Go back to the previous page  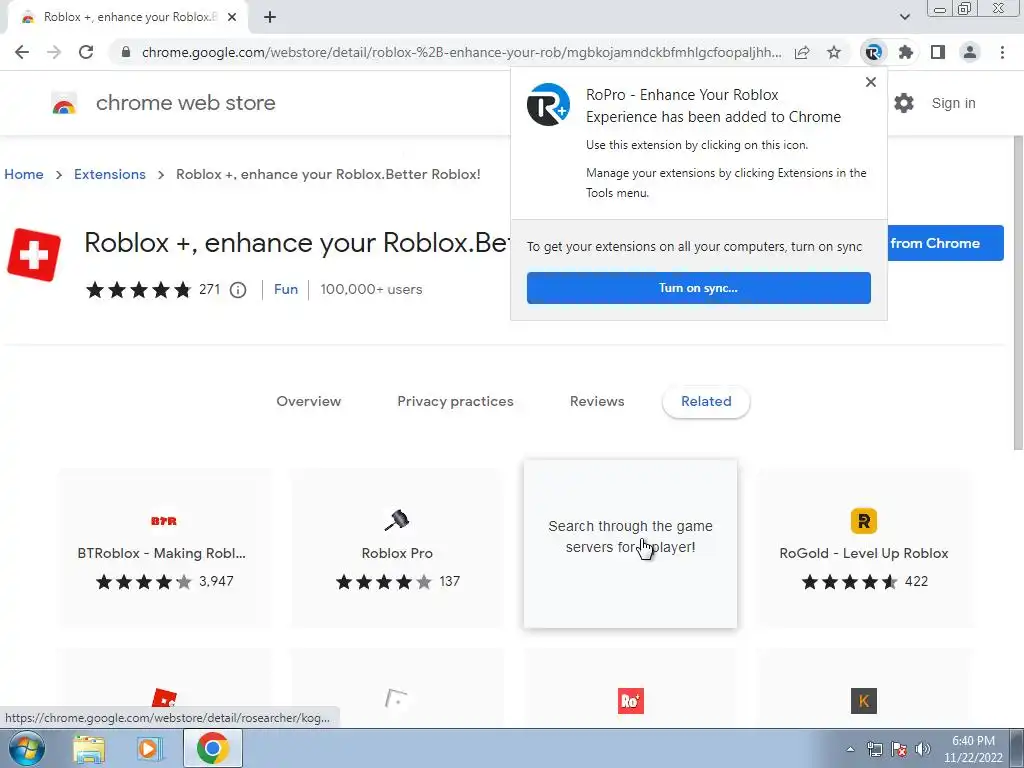point(22,52)
